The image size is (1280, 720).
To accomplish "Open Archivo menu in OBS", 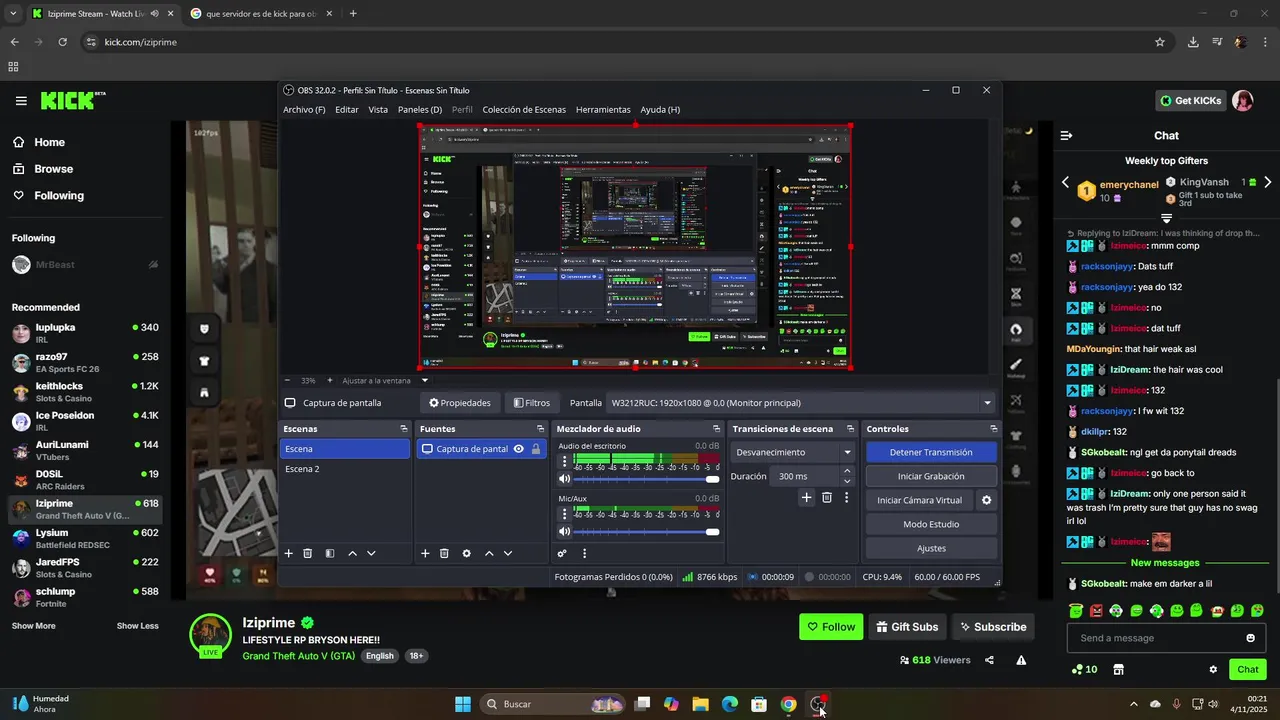I will click(x=304, y=110).
